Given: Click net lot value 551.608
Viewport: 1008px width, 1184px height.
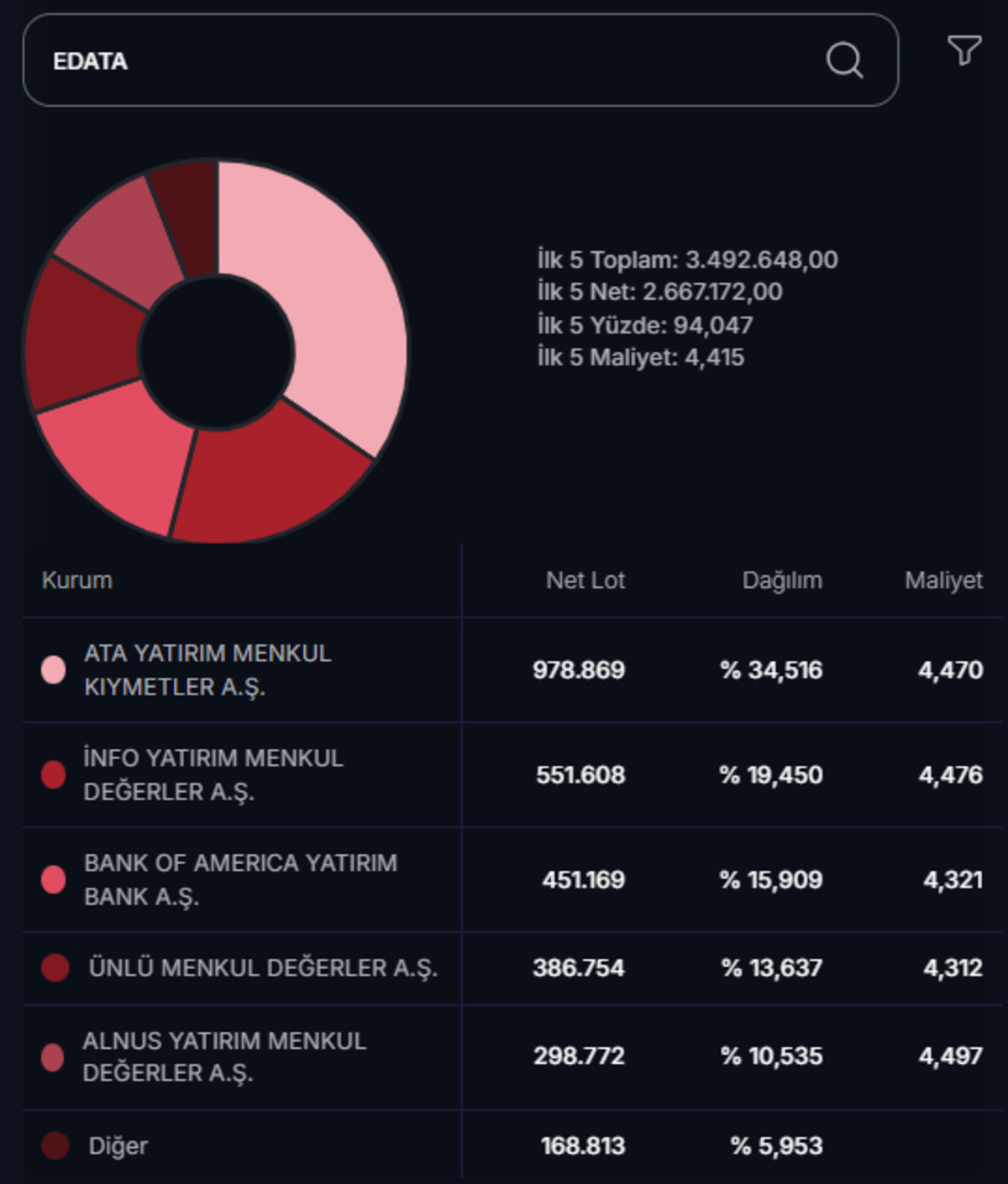Looking at the screenshot, I should pos(580,775).
